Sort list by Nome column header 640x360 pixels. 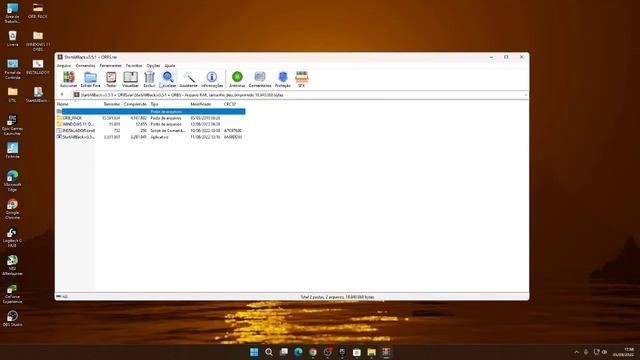[x=76, y=104]
